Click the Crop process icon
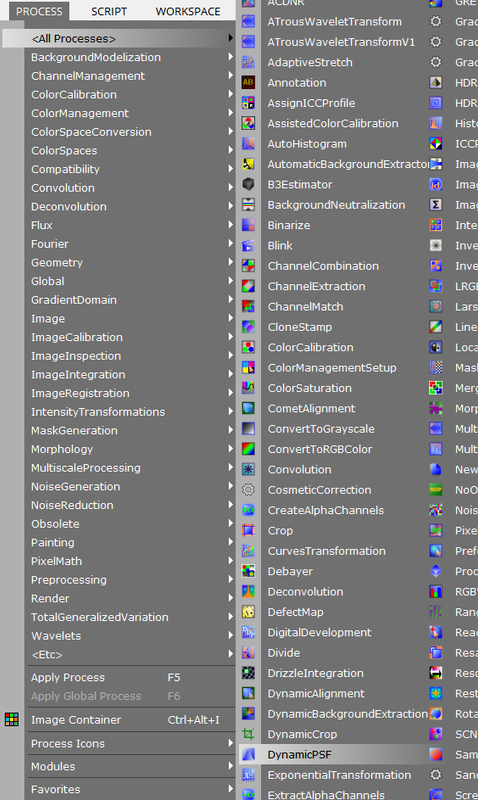The height and width of the screenshot is (800, 478). [x=248, y=531]
